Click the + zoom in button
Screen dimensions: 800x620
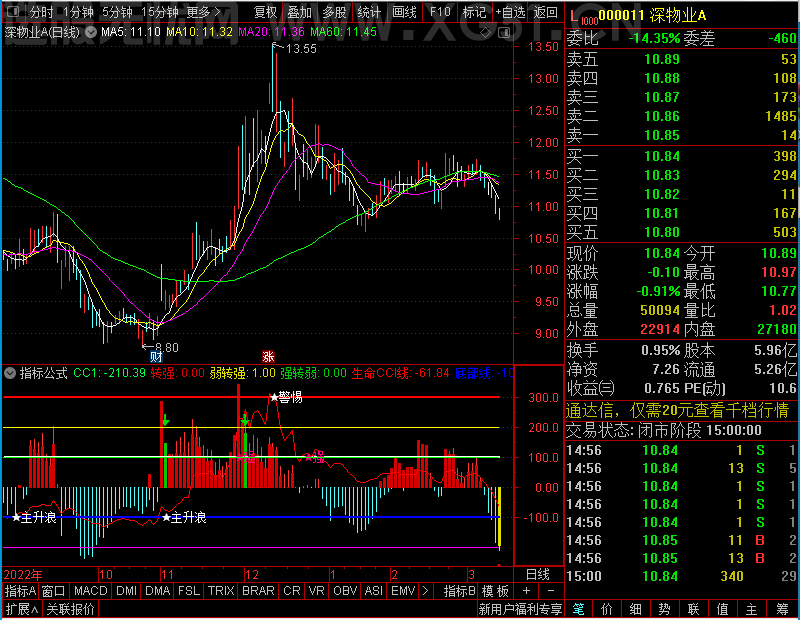(526, 591)
